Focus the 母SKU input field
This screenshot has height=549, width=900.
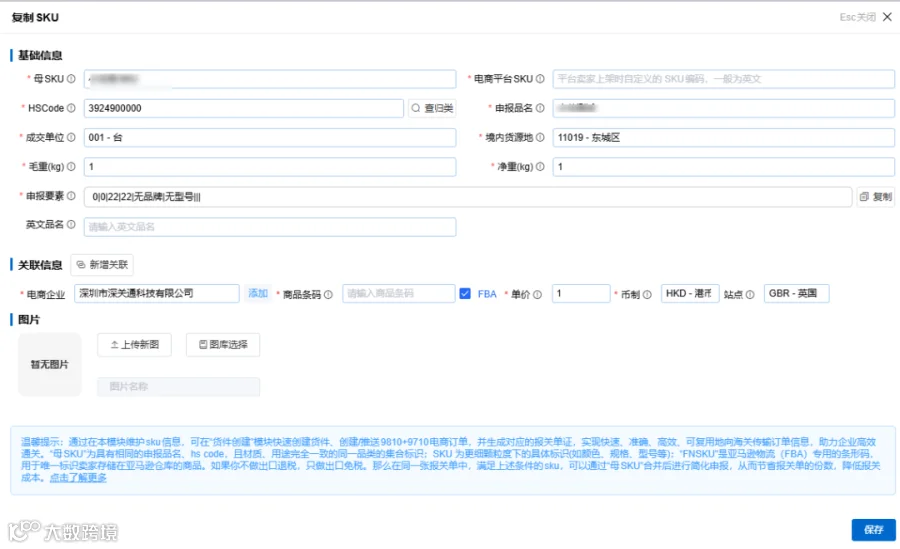coord(270,79)
